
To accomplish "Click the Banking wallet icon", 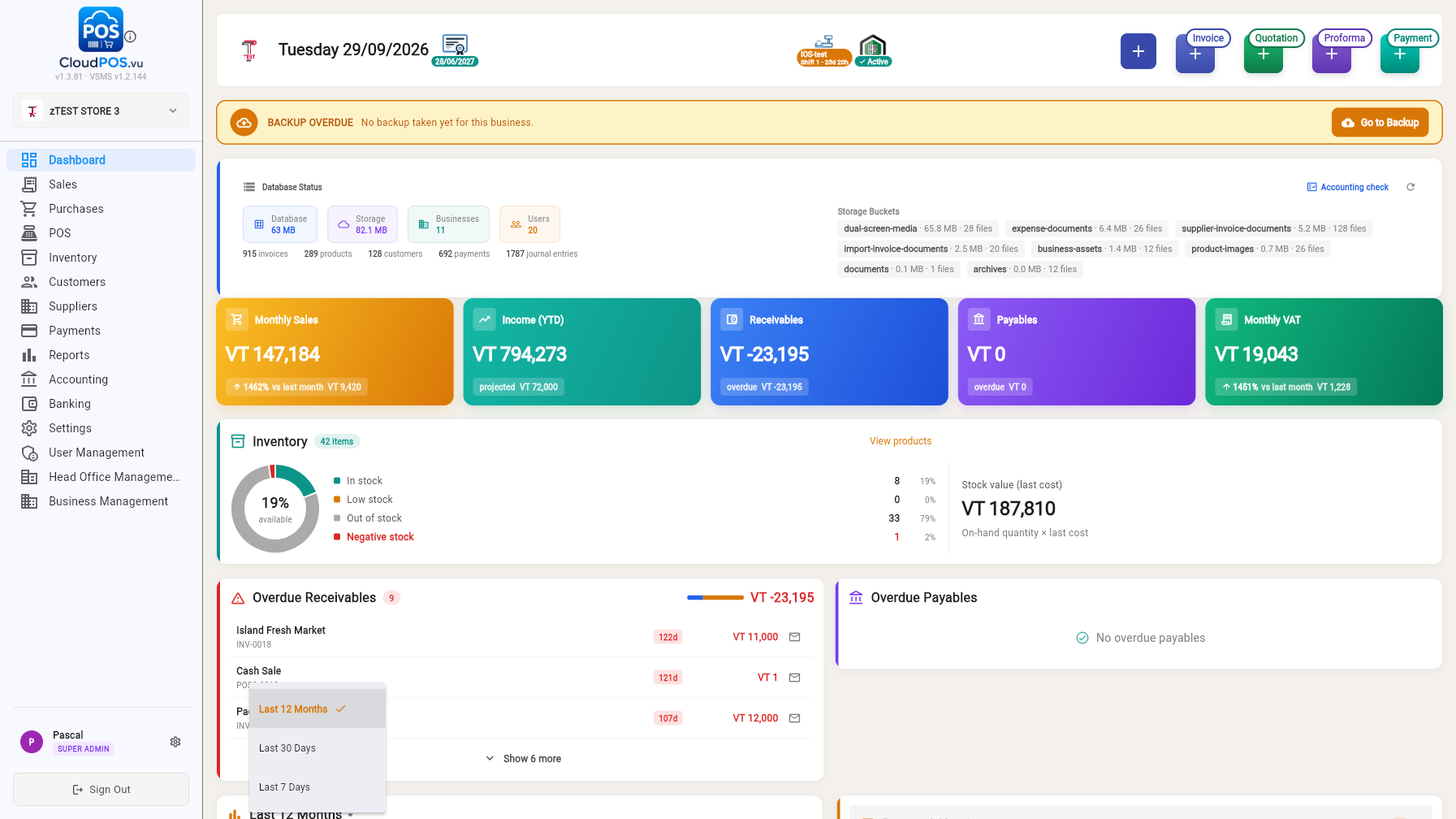I will tap(29, 404).
